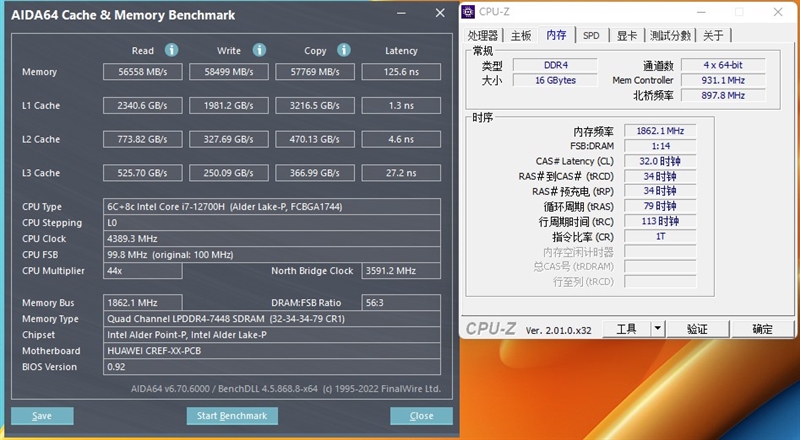Click the 确定 button in CPU-Z
The height and width of the screenshot is (440, 800).
pyautogui.click(x=762, y=329)
